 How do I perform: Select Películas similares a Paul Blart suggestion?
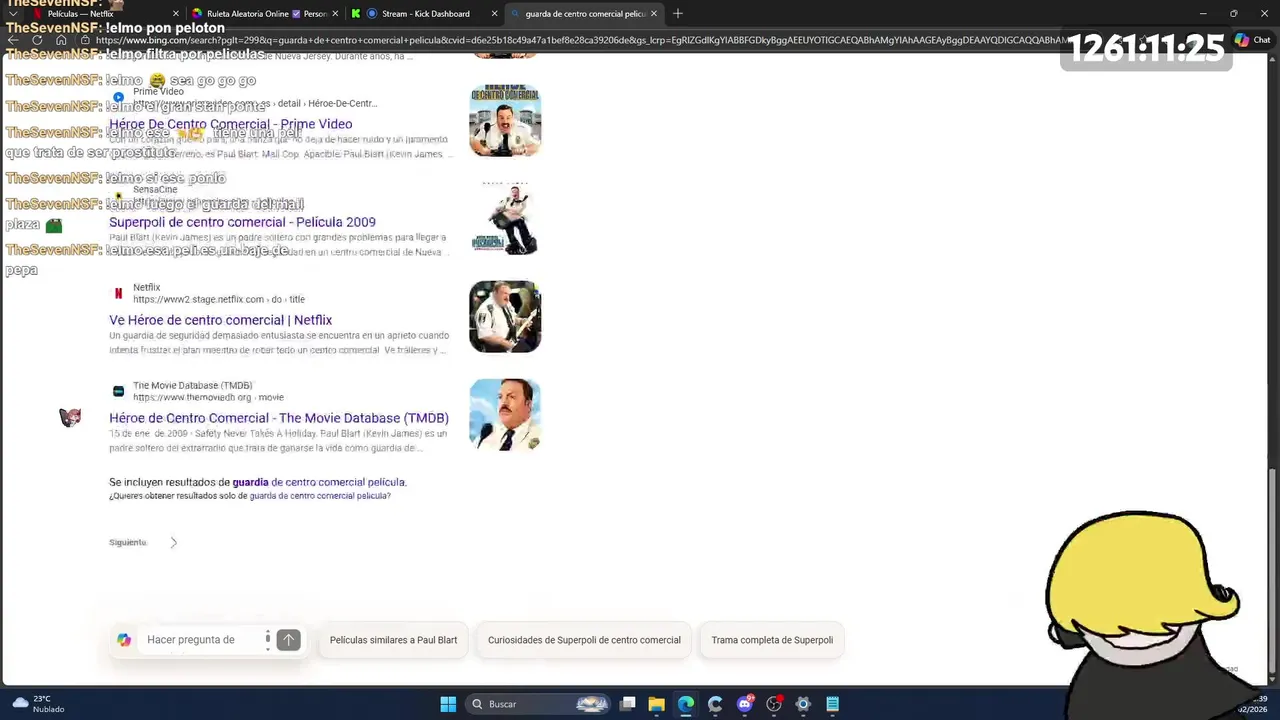point(393,640)
